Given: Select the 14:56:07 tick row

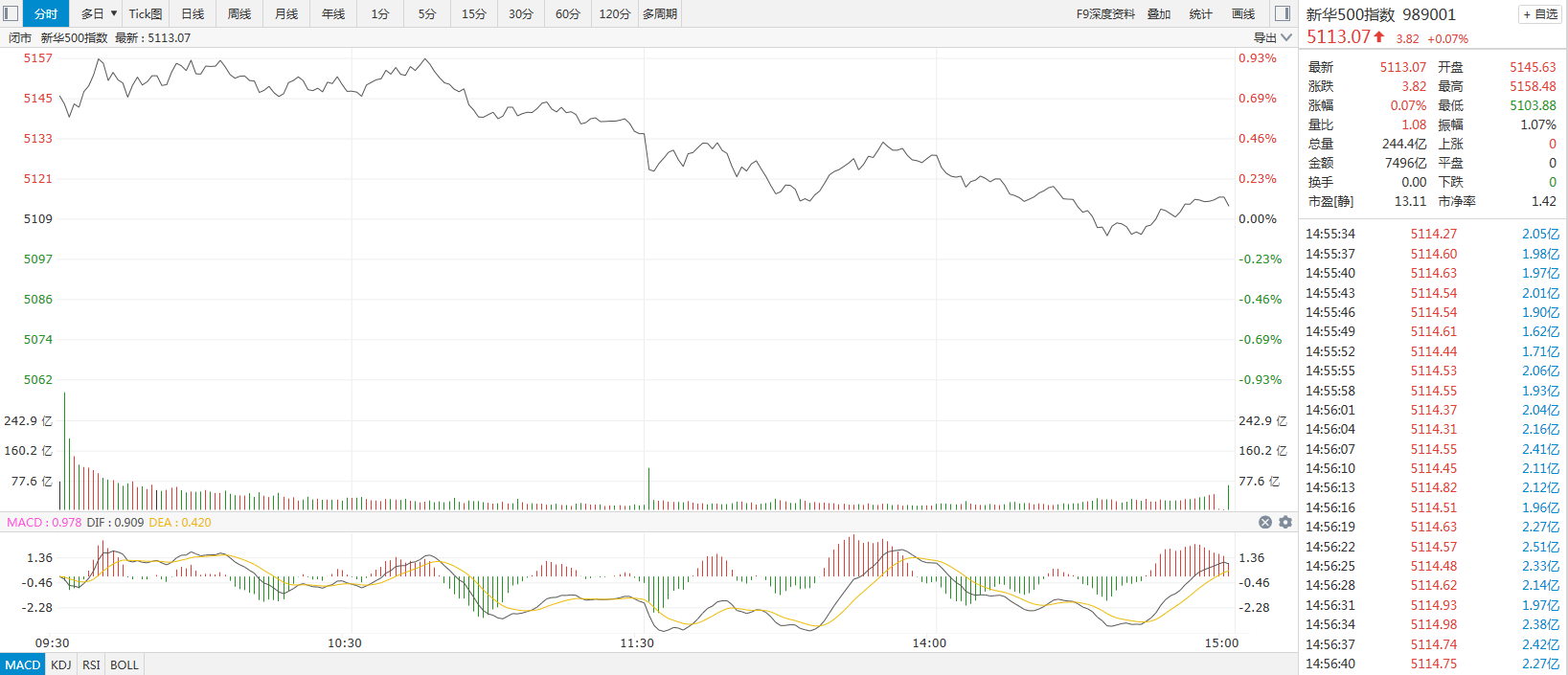Looking at the screenshot, I should click(x=1432, y=449).
